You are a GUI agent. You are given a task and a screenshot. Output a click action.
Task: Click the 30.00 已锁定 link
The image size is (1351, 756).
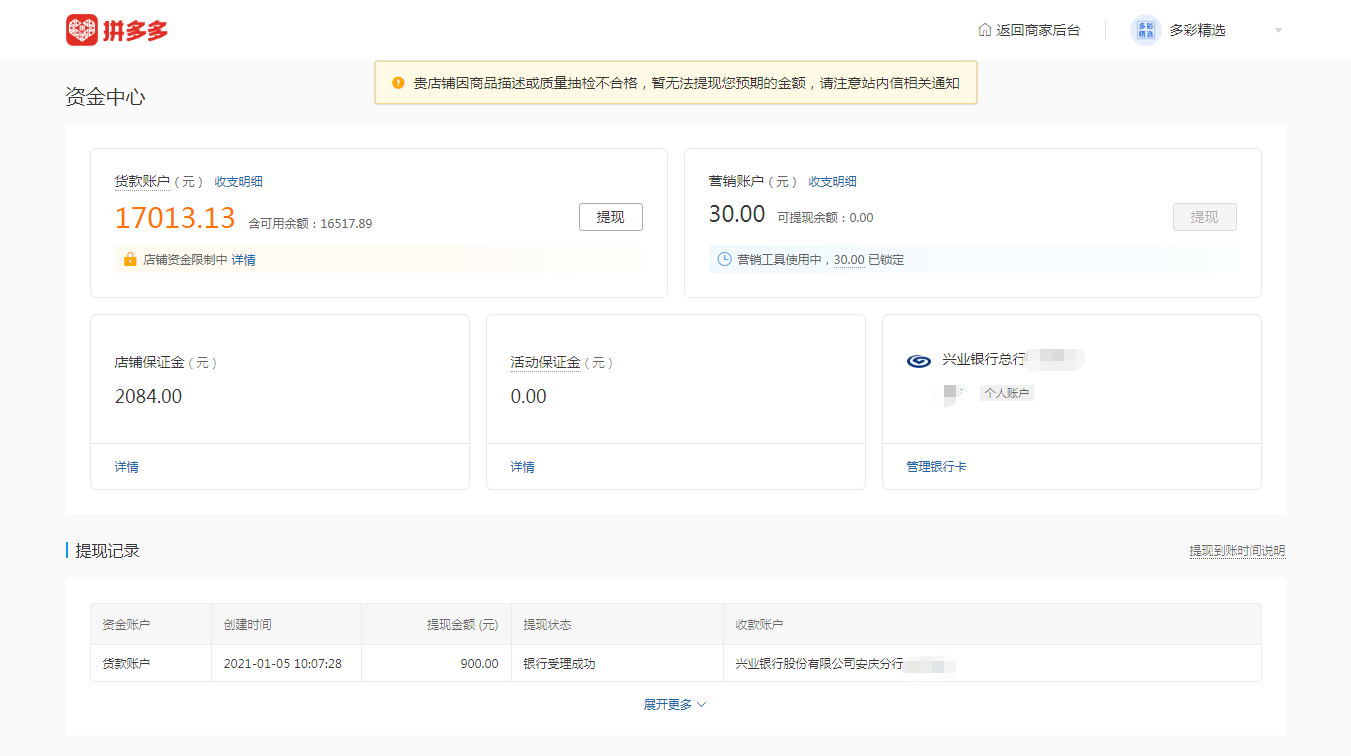tap(848, 259)
